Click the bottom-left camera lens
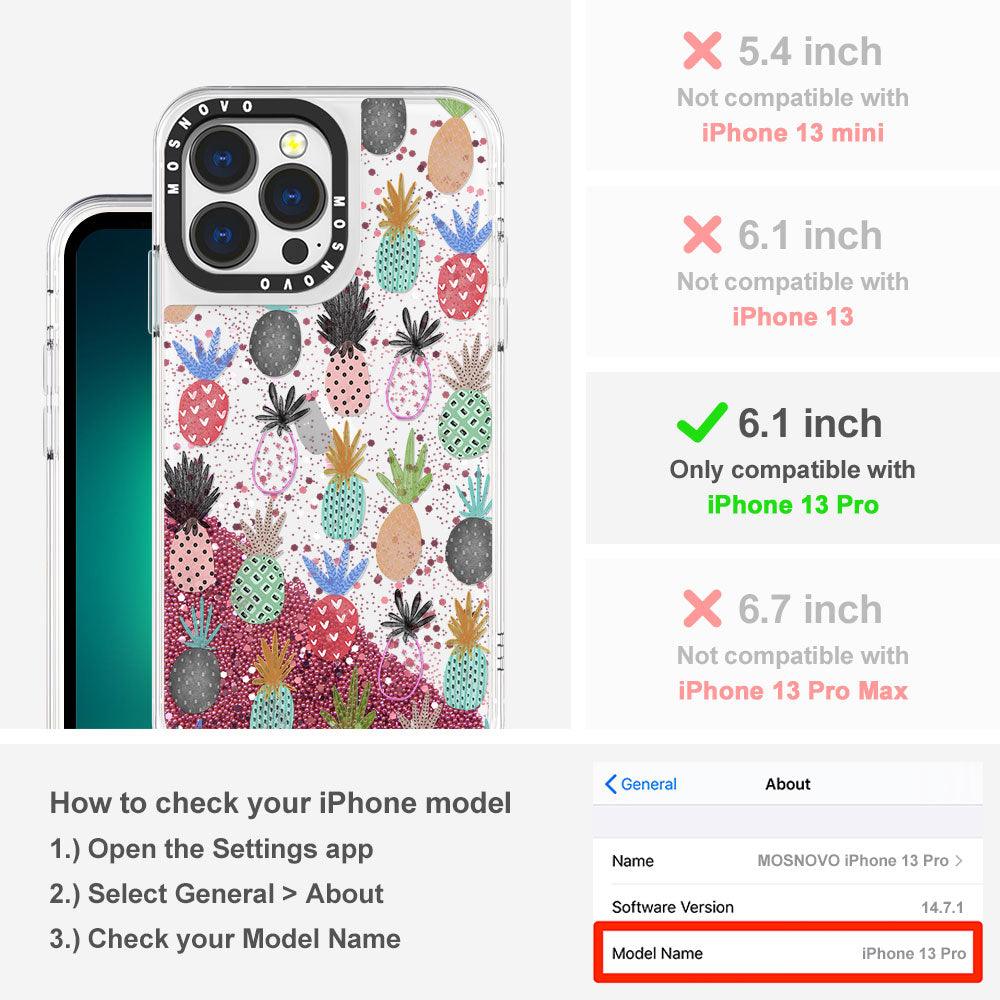The image size is (1000, 1000). coord(223,236)
